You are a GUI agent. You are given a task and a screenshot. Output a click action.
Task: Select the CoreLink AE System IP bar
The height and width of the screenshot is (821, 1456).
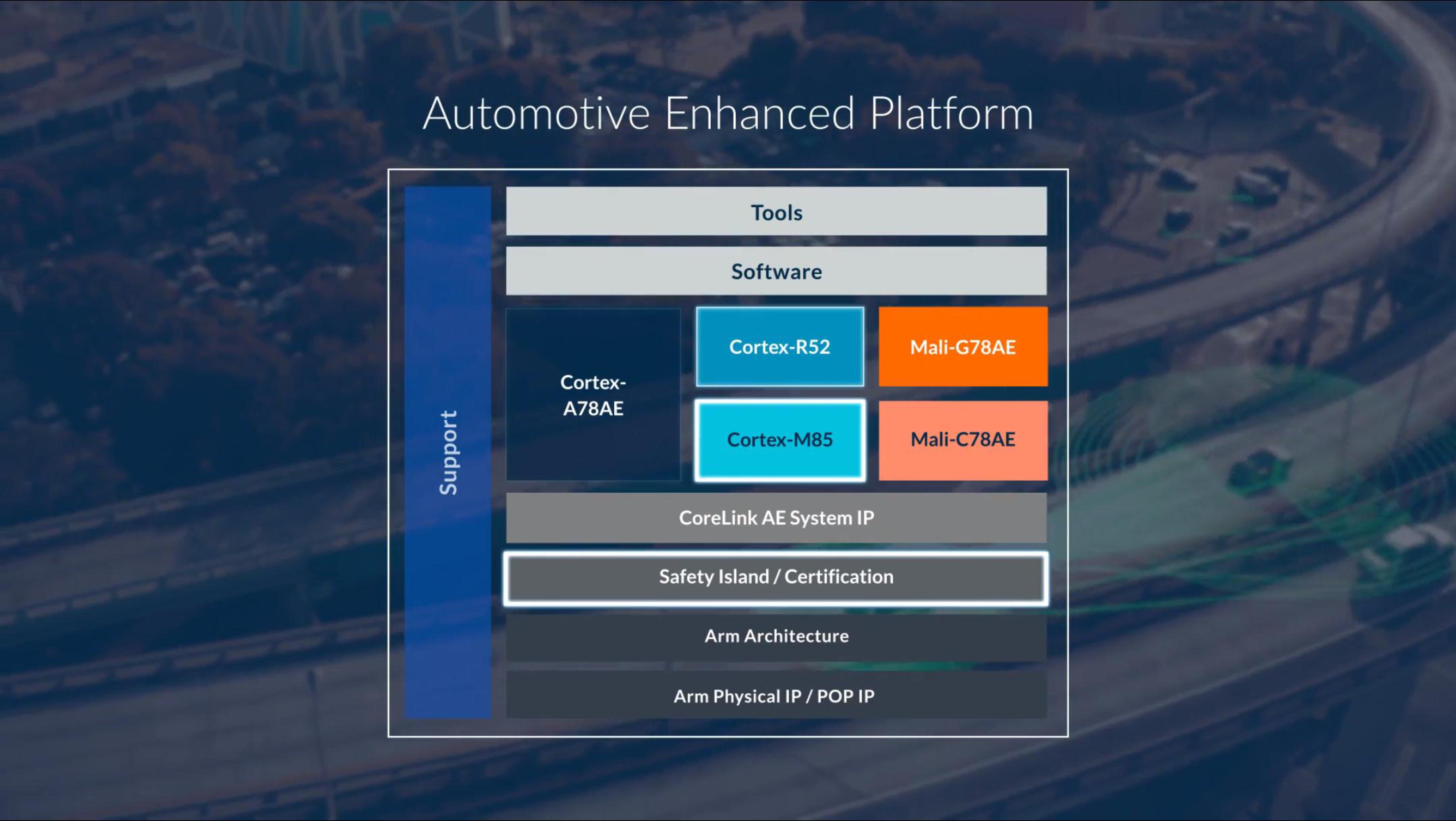tap(776, 518)
